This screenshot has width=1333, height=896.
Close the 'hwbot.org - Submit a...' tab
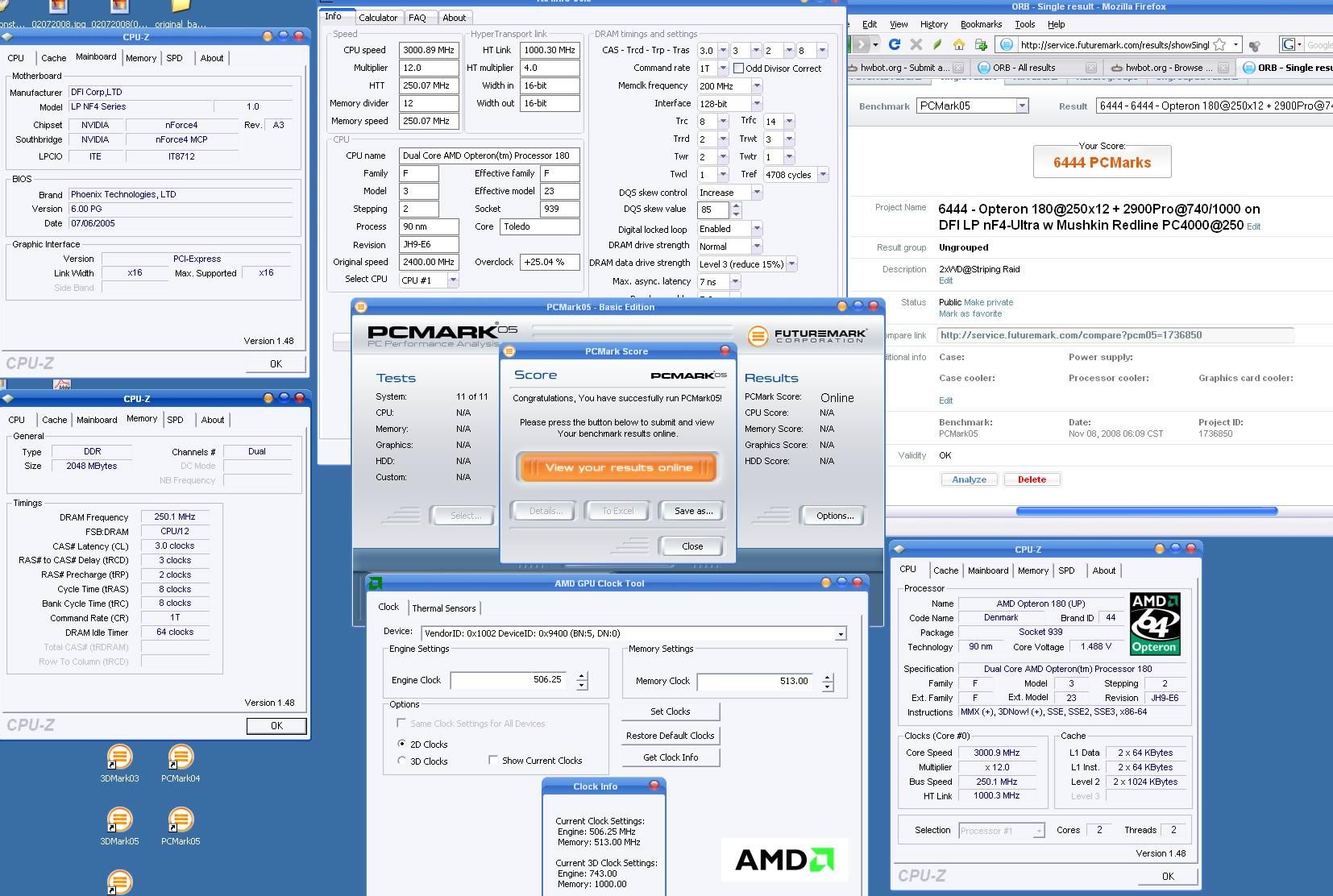coord(957,68)
